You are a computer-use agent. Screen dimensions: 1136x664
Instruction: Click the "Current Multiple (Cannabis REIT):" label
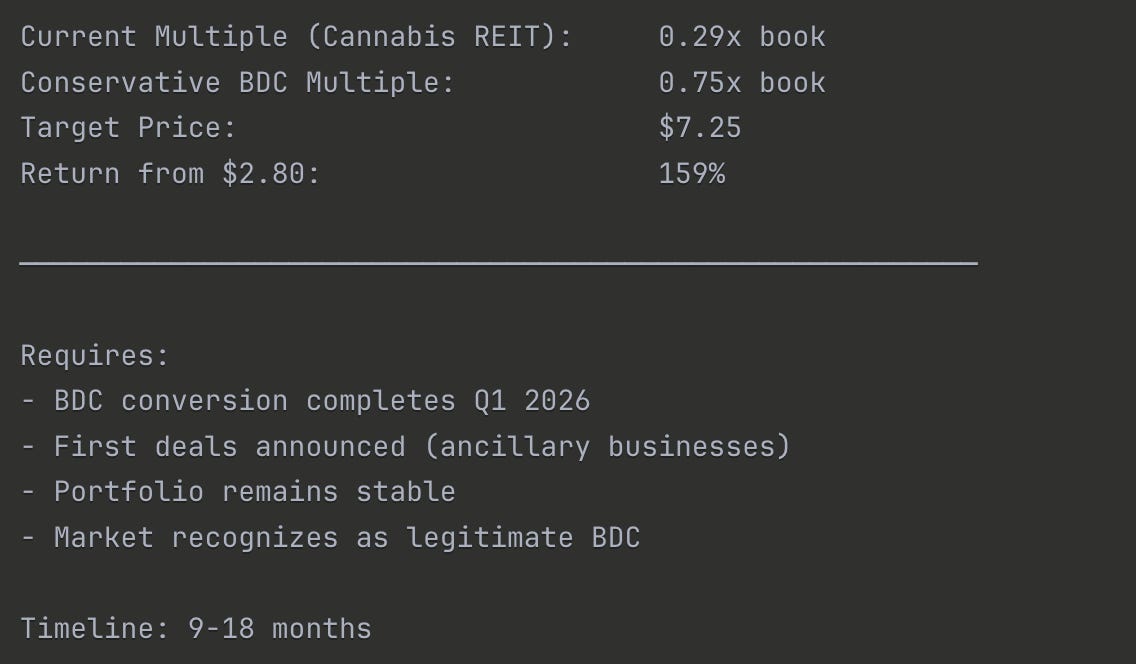pyautogui.click(x=296, y=37)
